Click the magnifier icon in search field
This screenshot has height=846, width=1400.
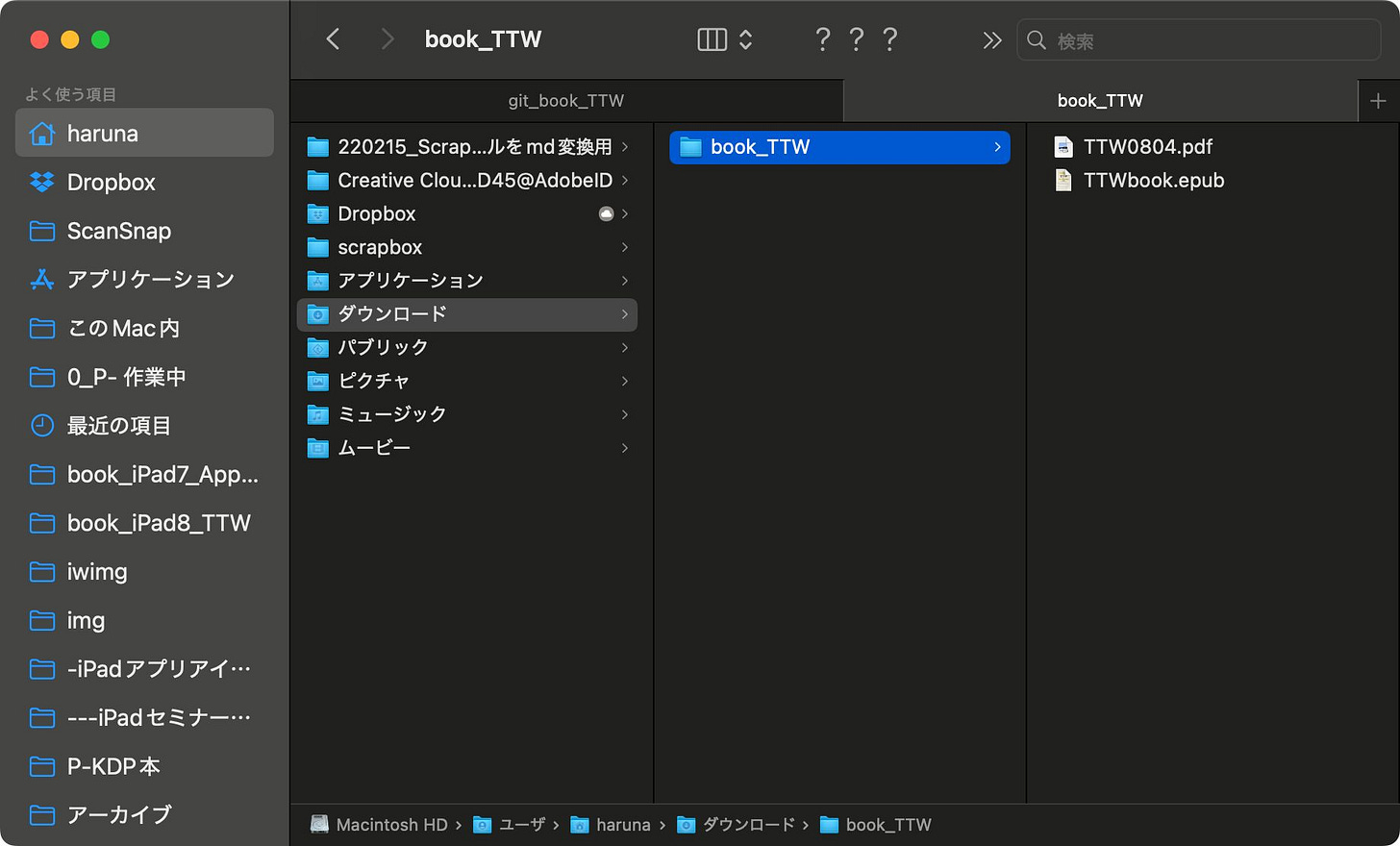pyautogui.click(x=1037, y=40)
